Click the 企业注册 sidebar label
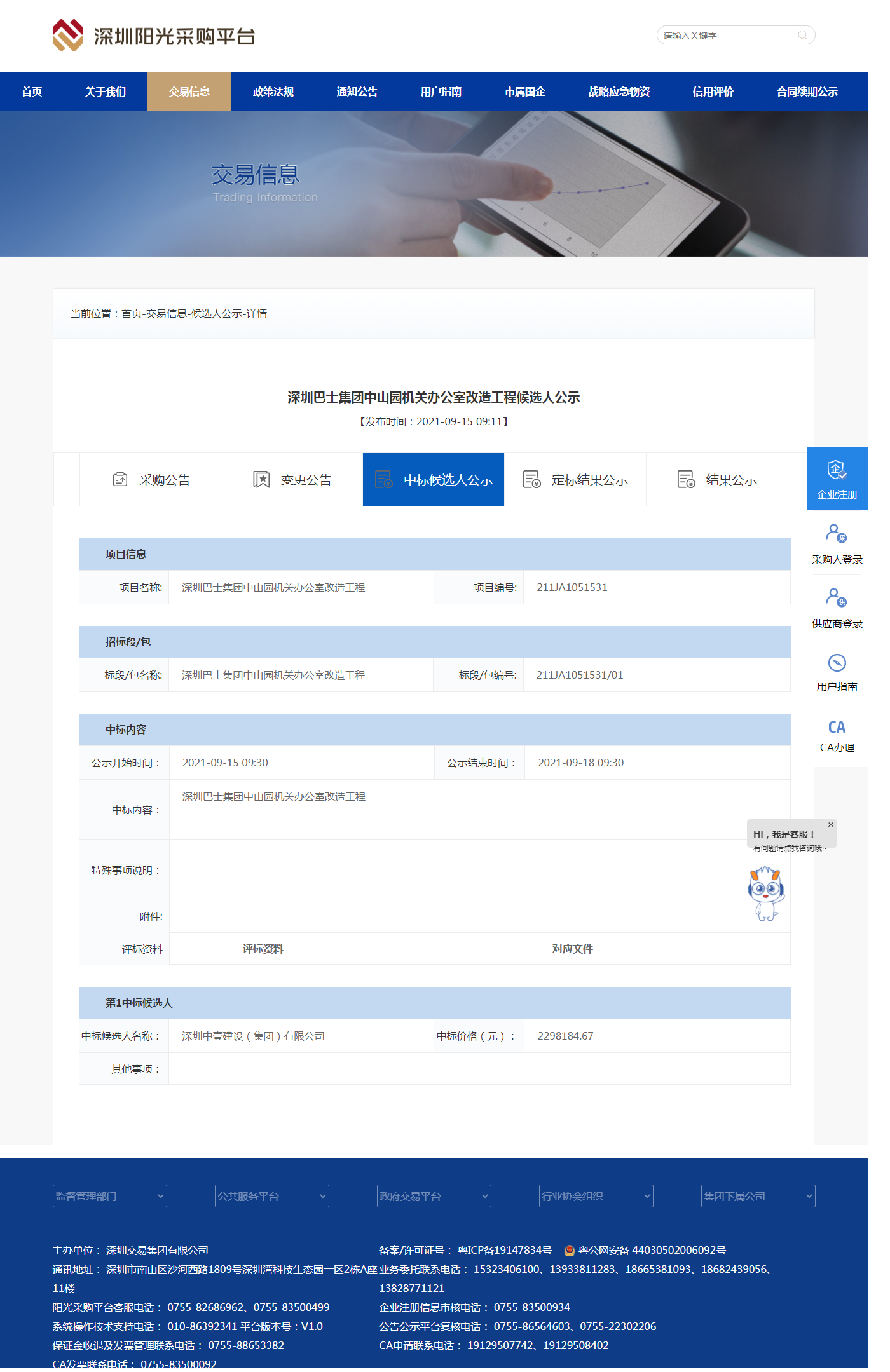 (x=837, y=494)
